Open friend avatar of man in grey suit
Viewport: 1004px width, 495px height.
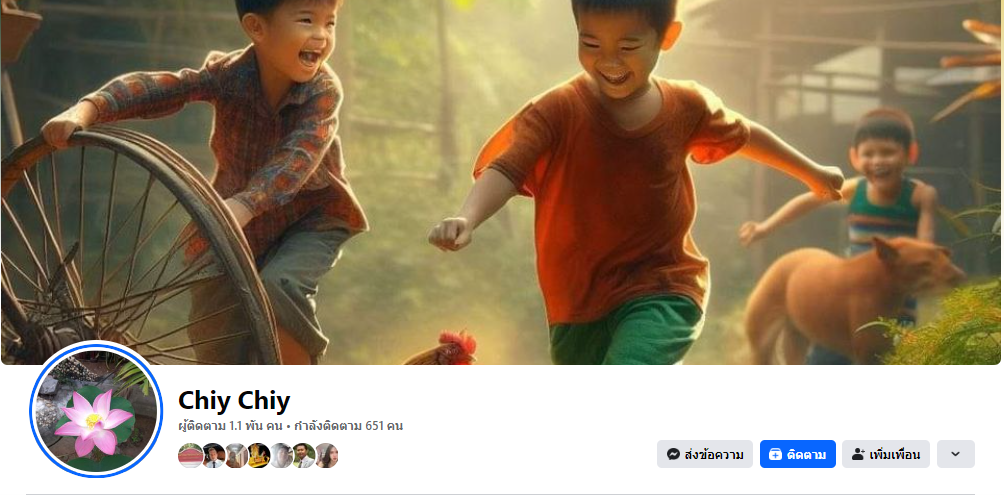pyautogui.click(x=304, y=455)
